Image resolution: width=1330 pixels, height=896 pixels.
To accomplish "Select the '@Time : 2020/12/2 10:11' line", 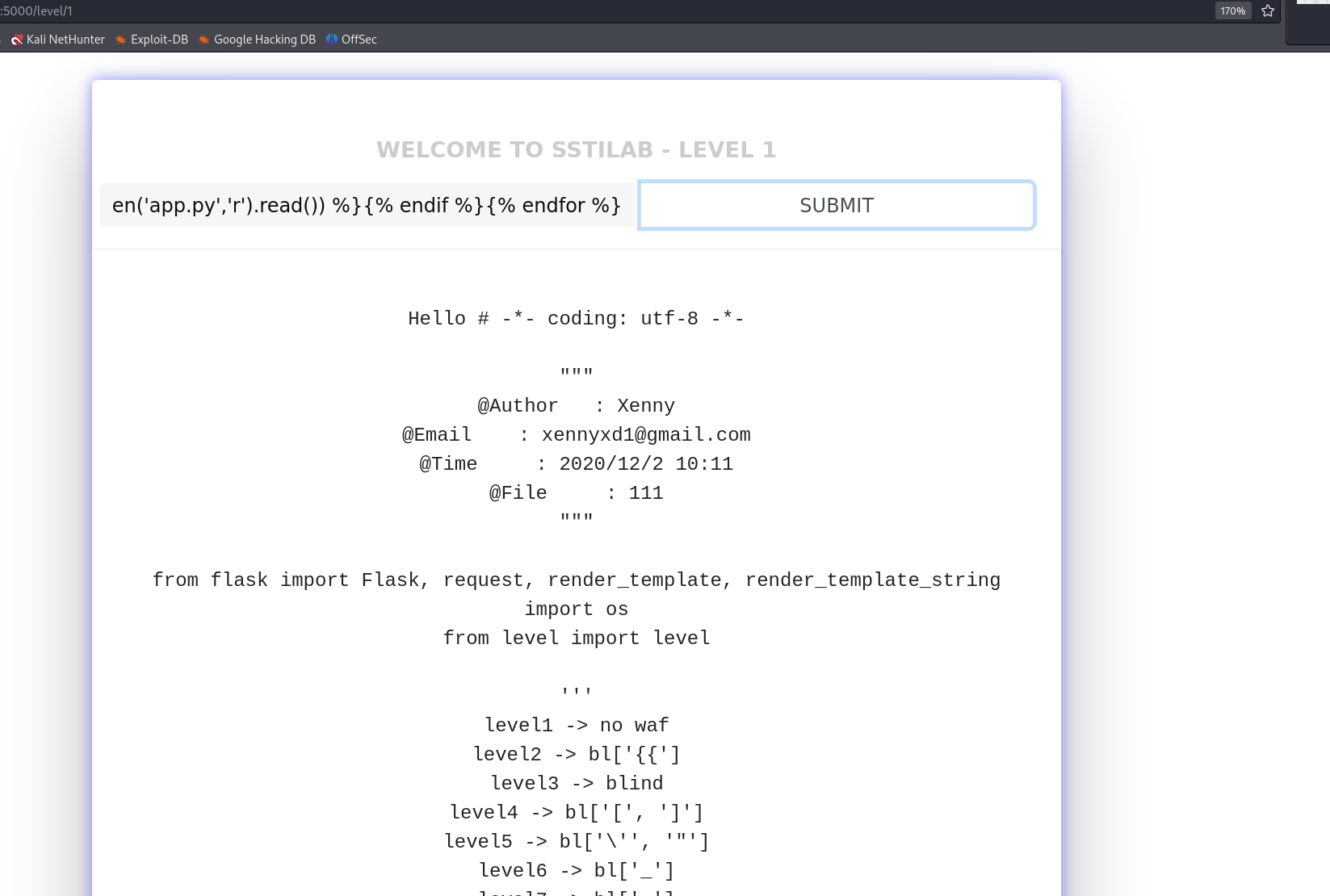I will 577,464.
